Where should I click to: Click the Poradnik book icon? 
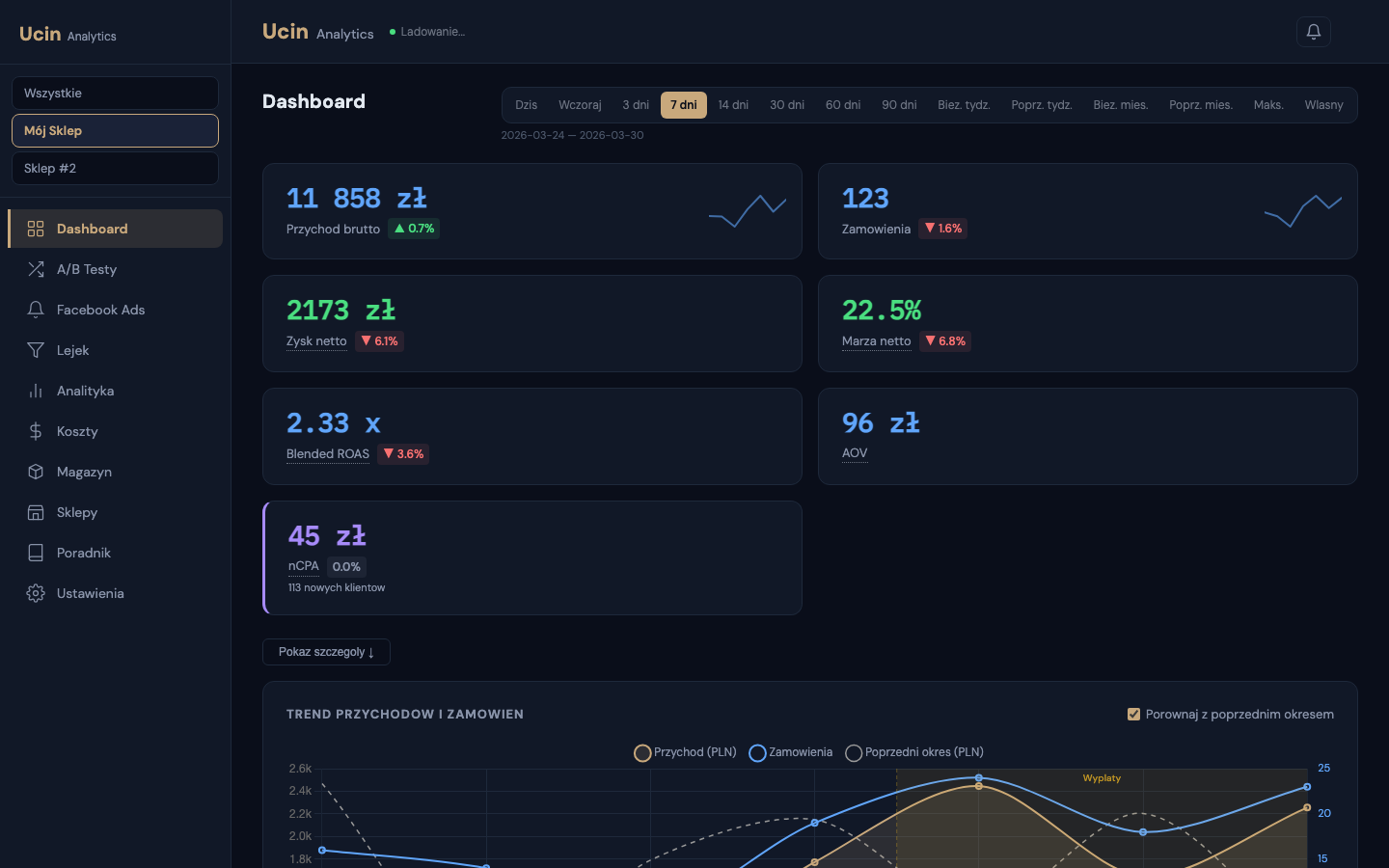(36, 553)
